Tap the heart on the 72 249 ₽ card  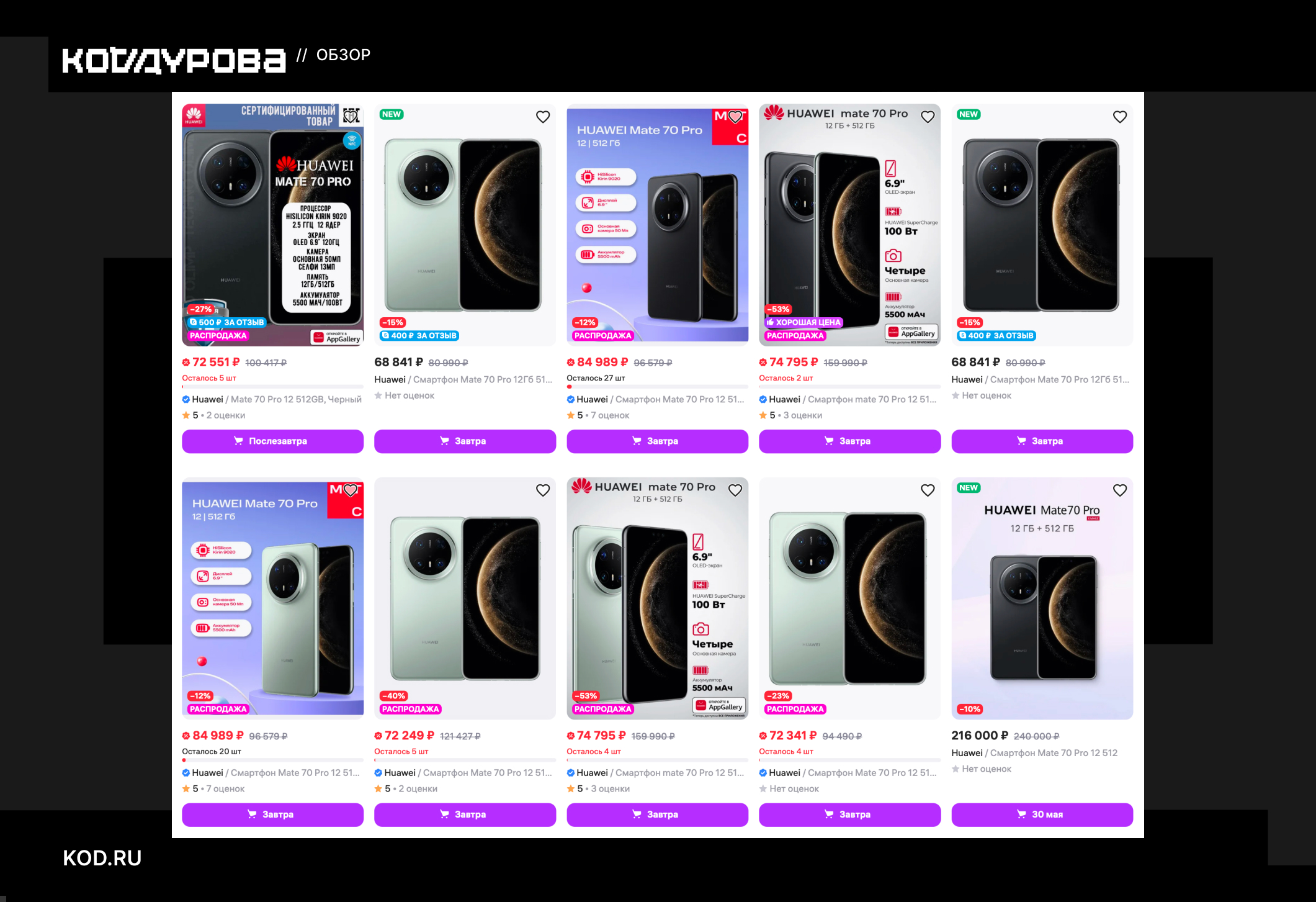pyautogui.click(x=543, y=490)
